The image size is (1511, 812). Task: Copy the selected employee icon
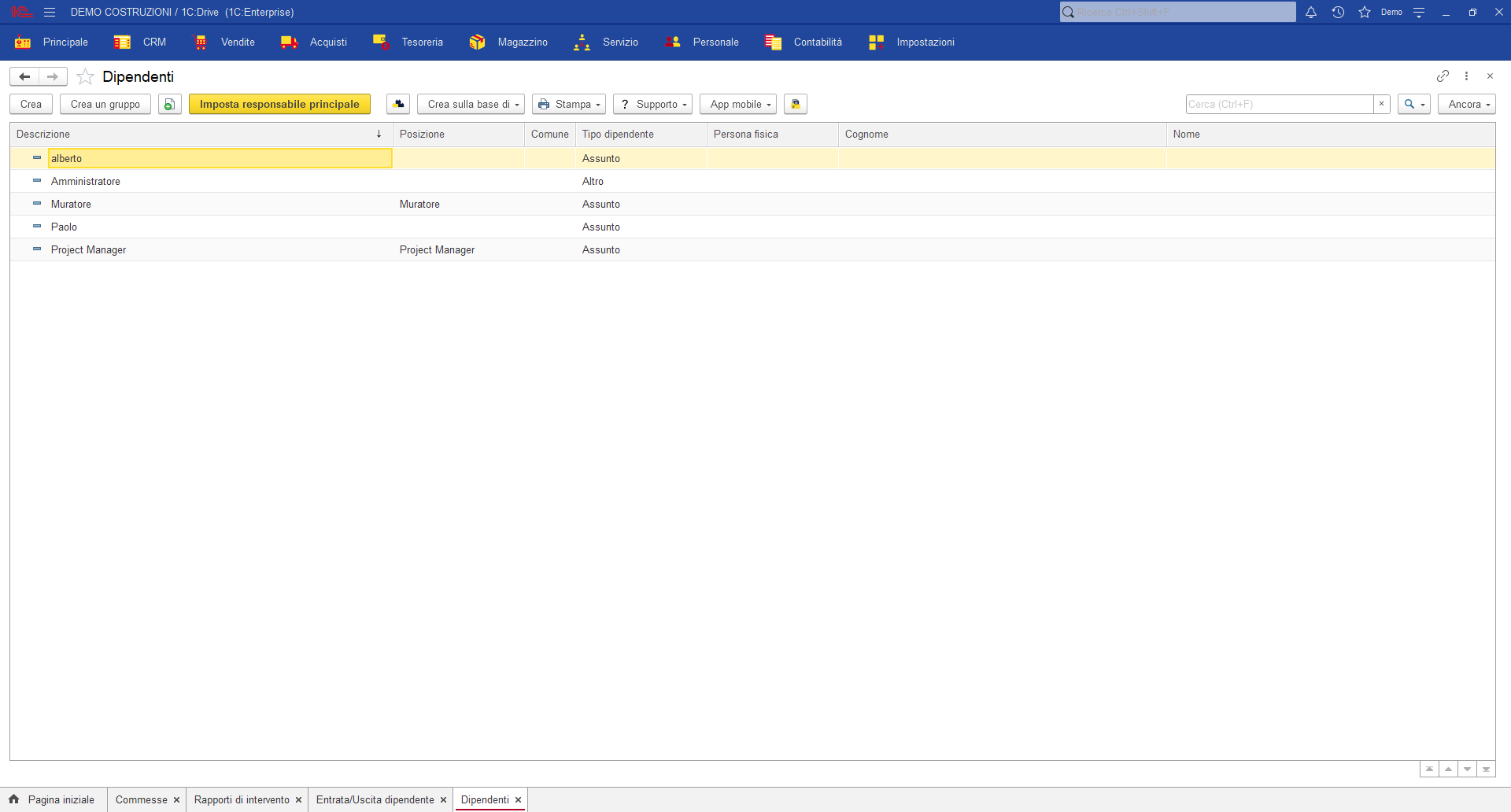tap(170, 104)
